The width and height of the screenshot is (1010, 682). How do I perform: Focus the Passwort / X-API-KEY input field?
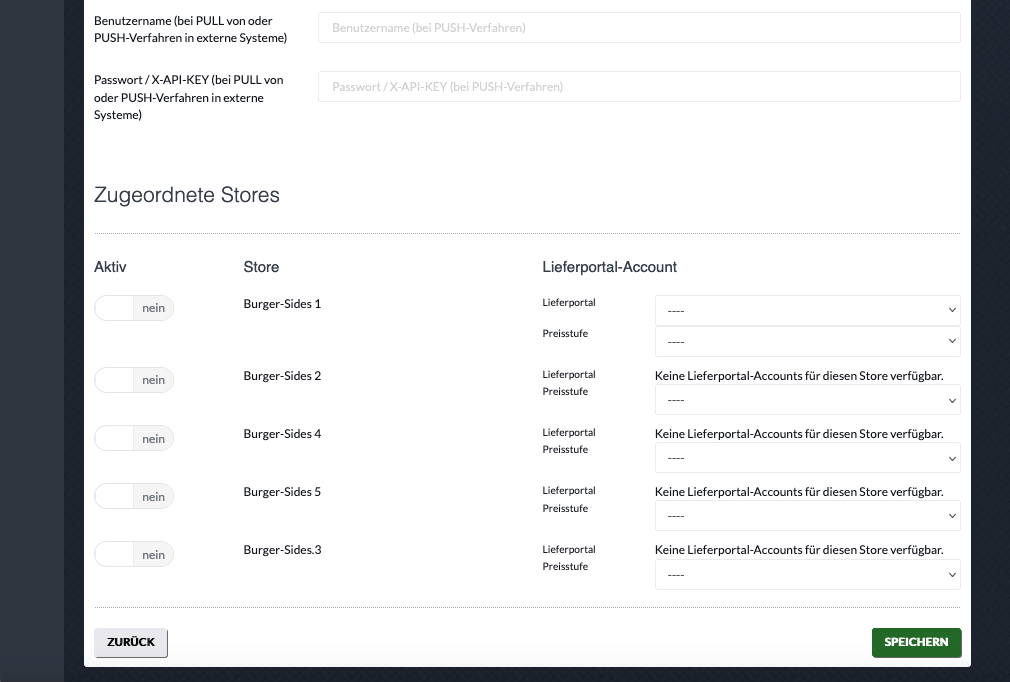(639, 86)
